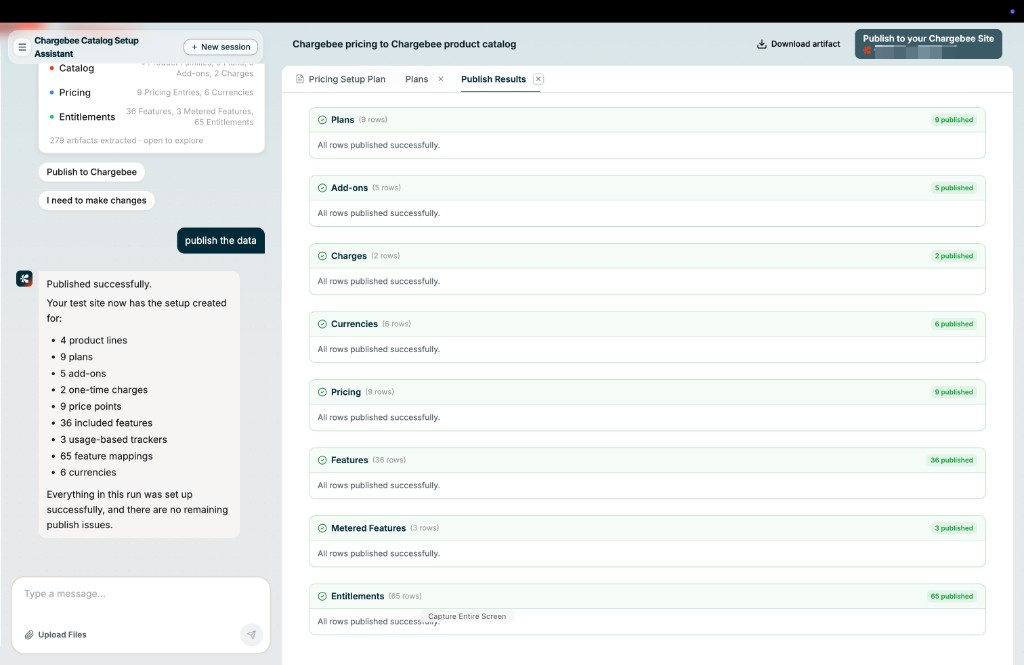The image size is (1024, 665).
Task: Click the Entitlements section success check icon
Action: pyautogui.click(x=322, y=596)
